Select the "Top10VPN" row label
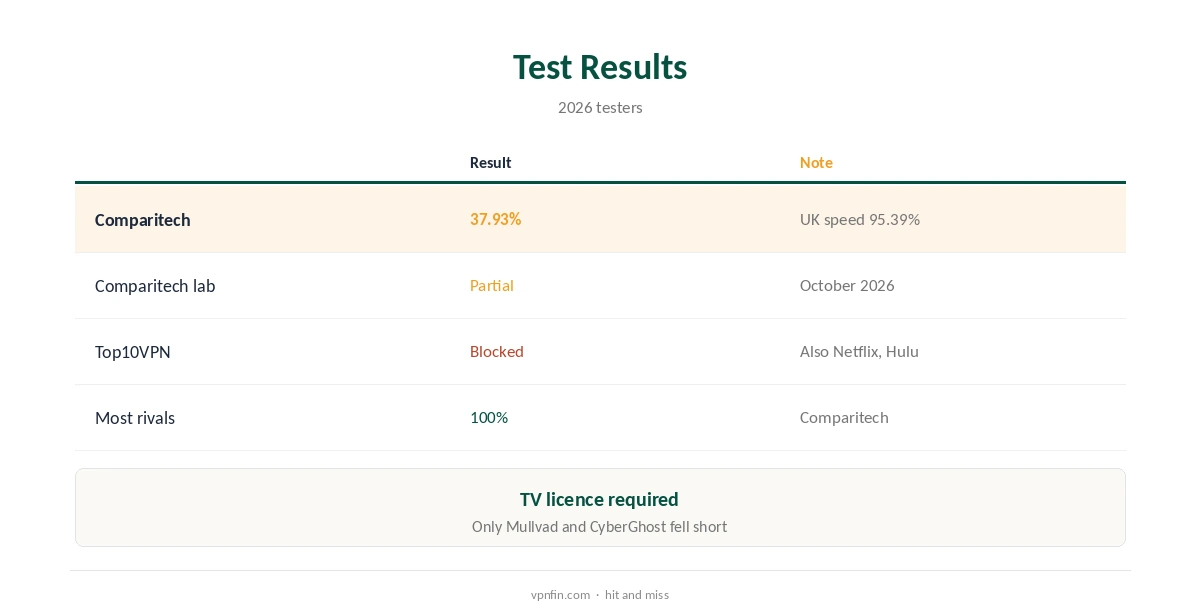The image size is (1200, 614). pyautogui.click(x=133, y=352)
